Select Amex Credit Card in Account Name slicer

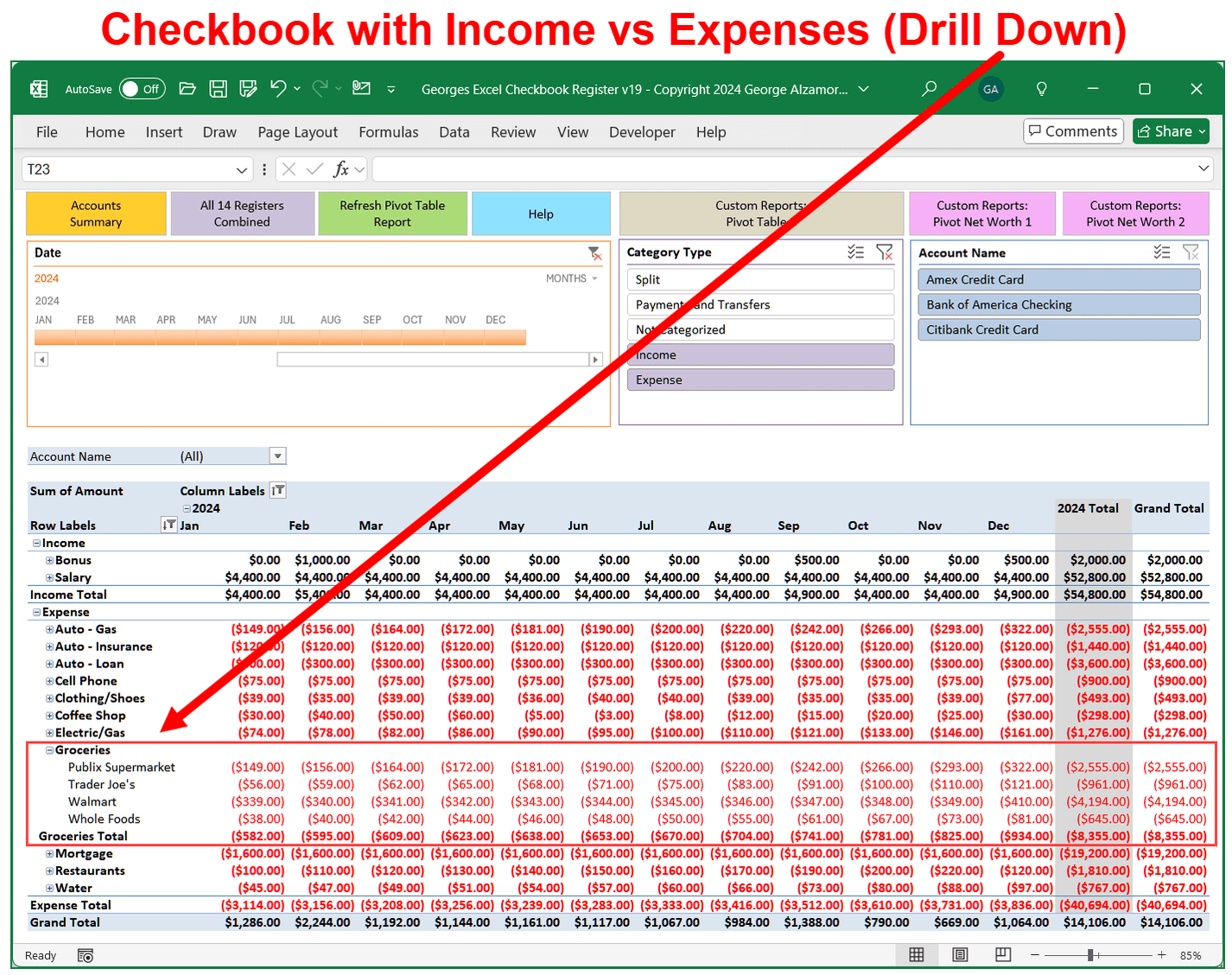1058,279
